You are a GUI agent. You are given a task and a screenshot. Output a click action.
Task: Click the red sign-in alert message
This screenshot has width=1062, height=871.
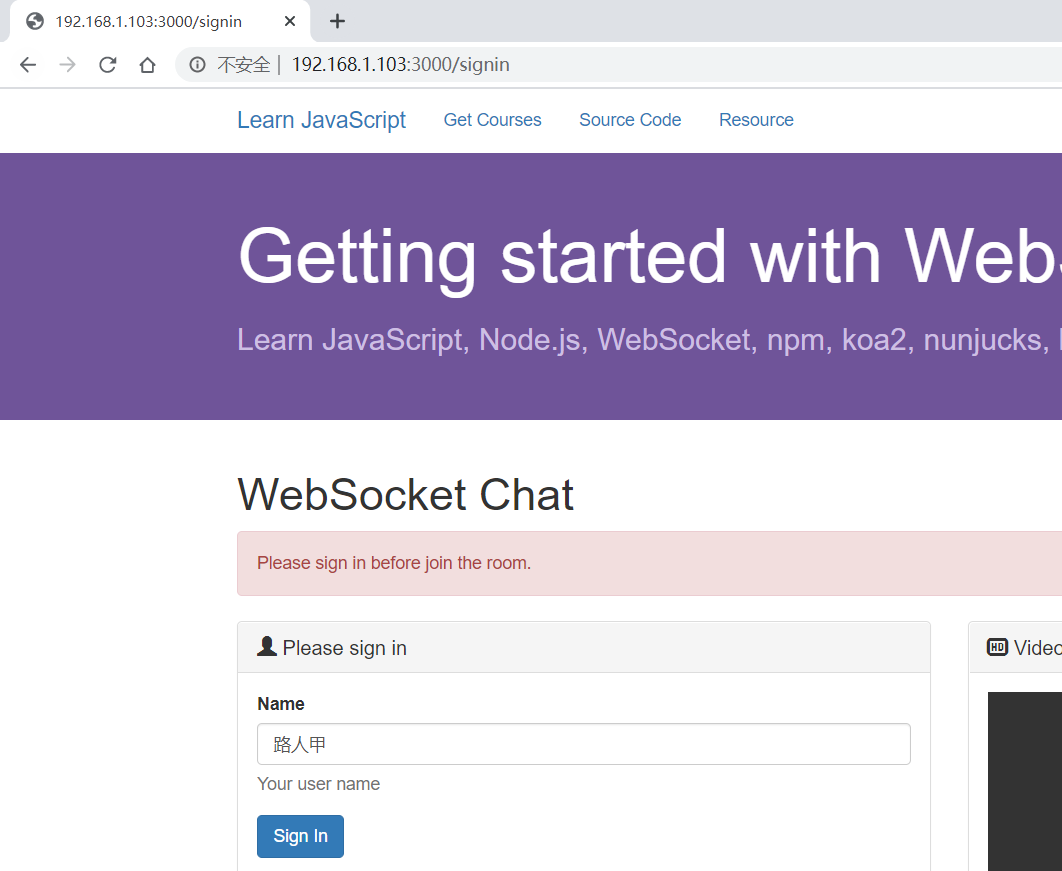click(650, 564)
